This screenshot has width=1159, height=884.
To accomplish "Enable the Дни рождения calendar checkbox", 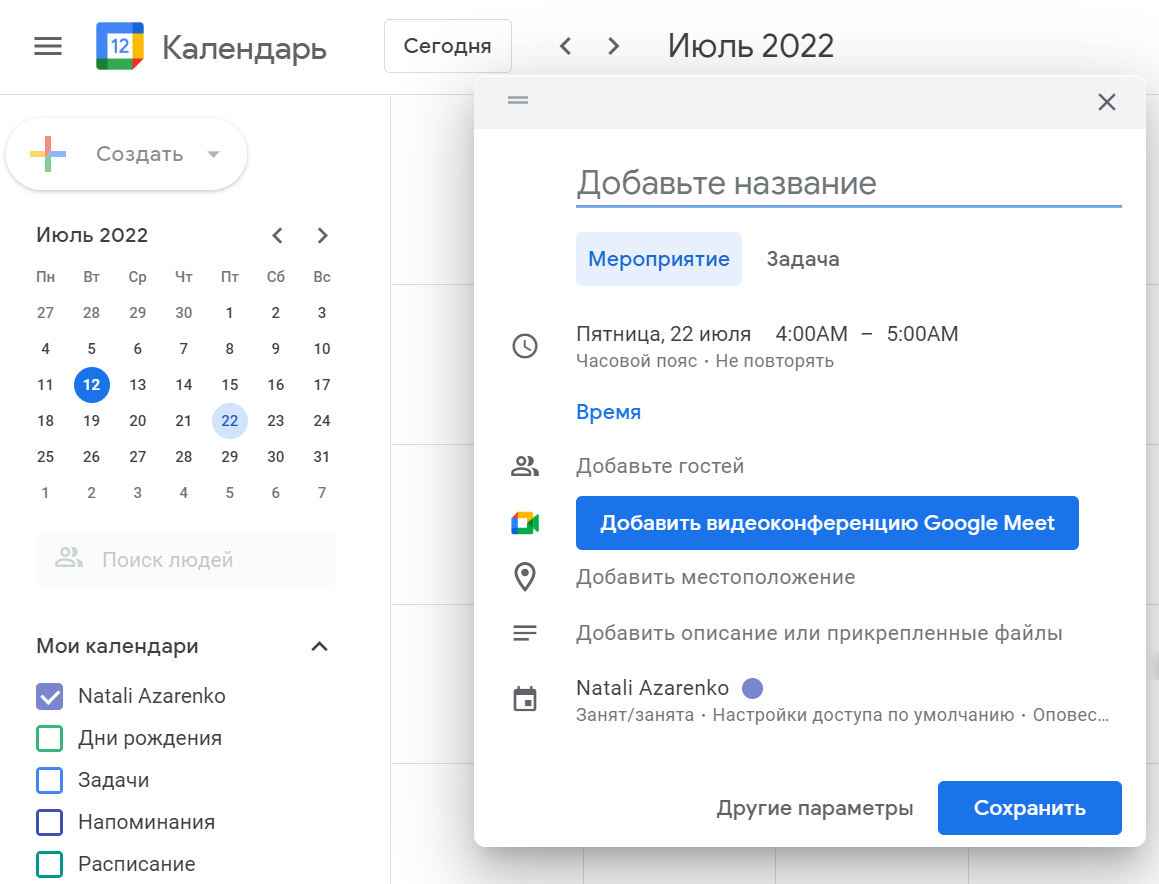I will [50, 738].
